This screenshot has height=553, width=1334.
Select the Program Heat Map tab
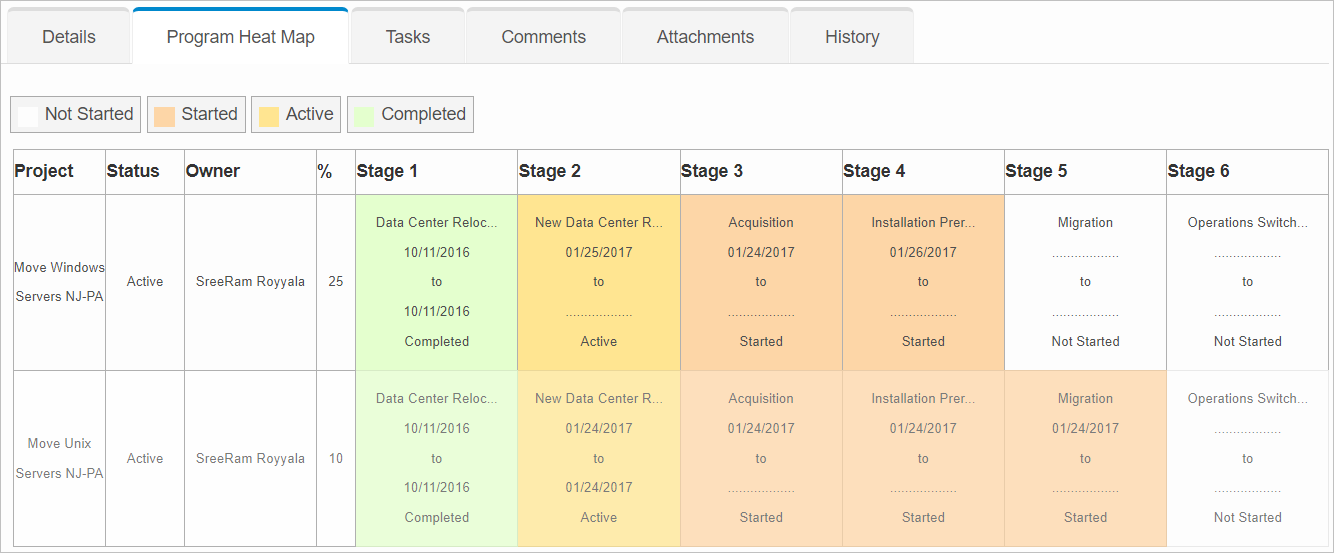240,37
